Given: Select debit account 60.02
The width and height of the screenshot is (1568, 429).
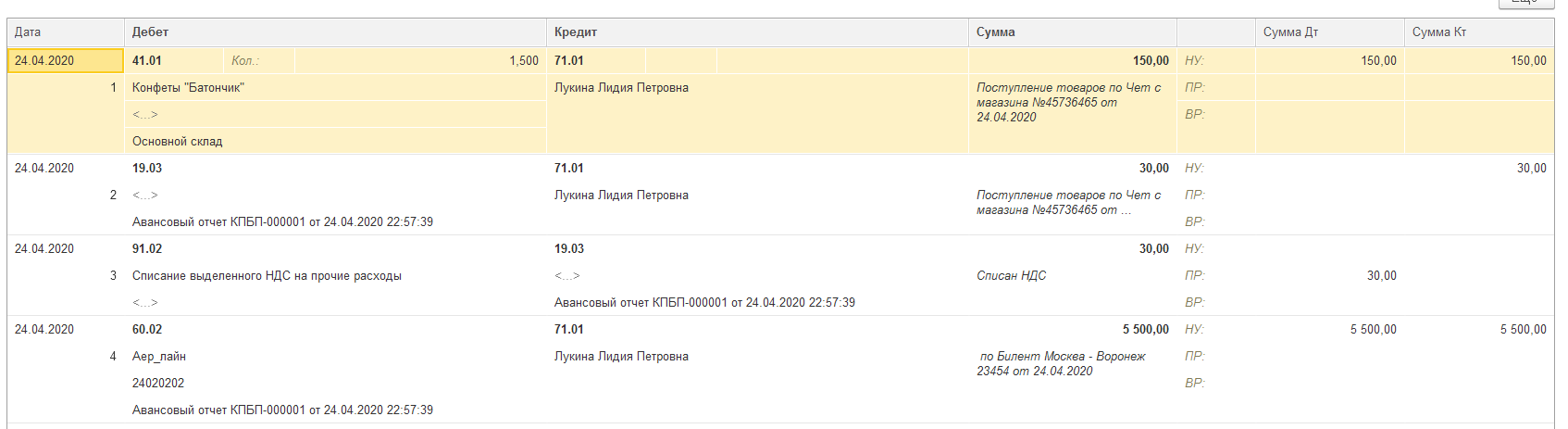Looking at the screenshot, I should [147, 330].
